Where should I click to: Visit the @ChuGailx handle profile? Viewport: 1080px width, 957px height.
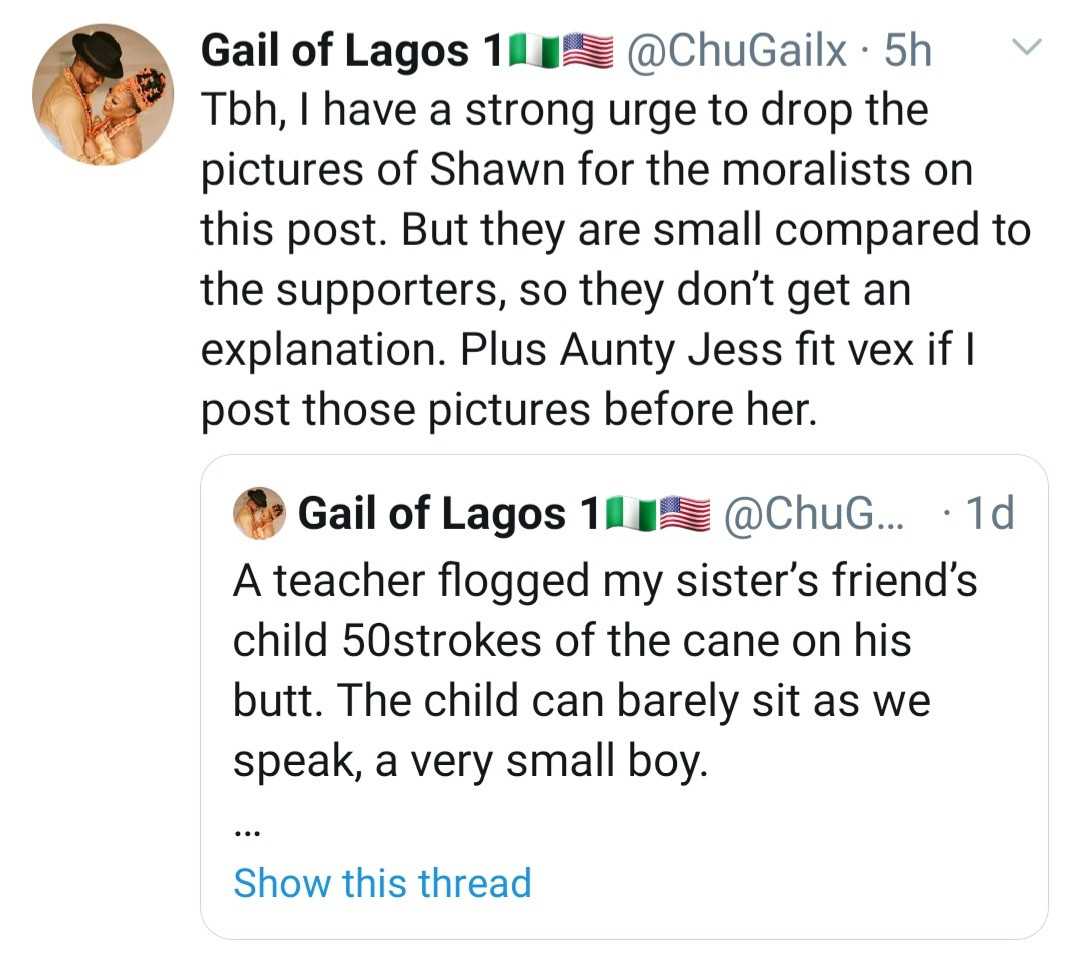point(736,51)
